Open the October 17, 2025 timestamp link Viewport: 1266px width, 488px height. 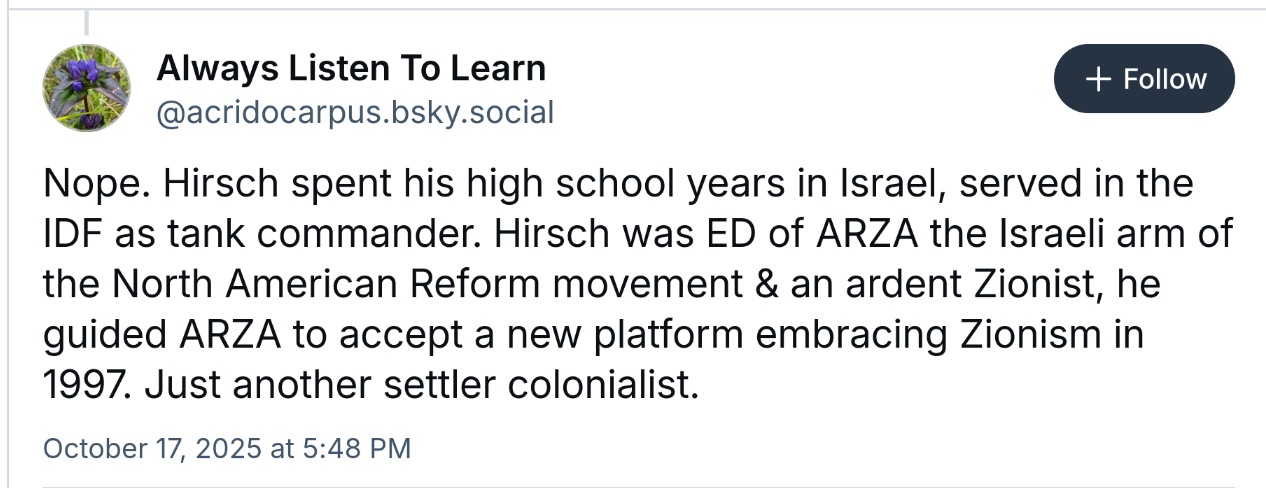coord(227,447)
